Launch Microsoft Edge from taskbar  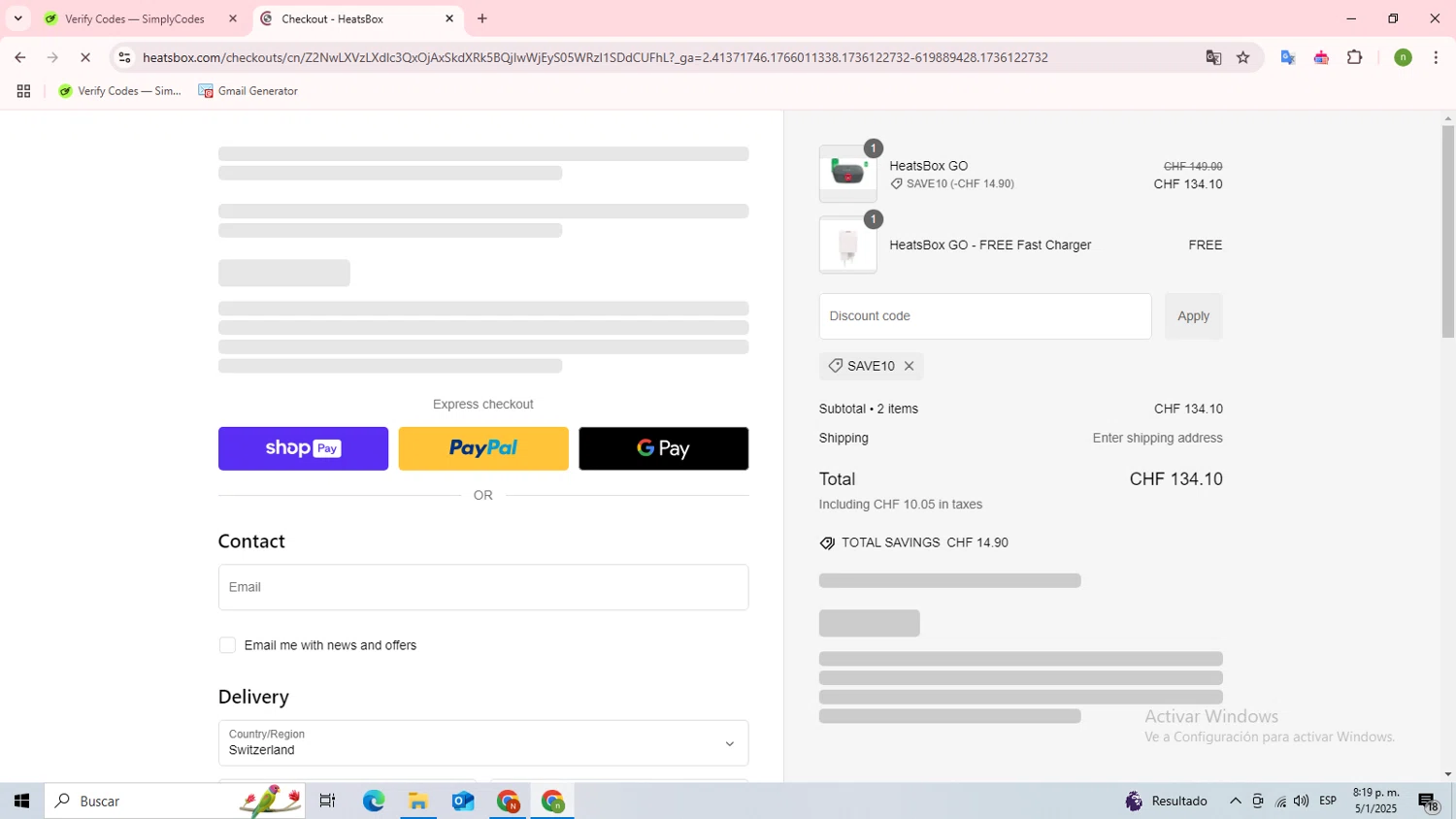pos(374,801)
